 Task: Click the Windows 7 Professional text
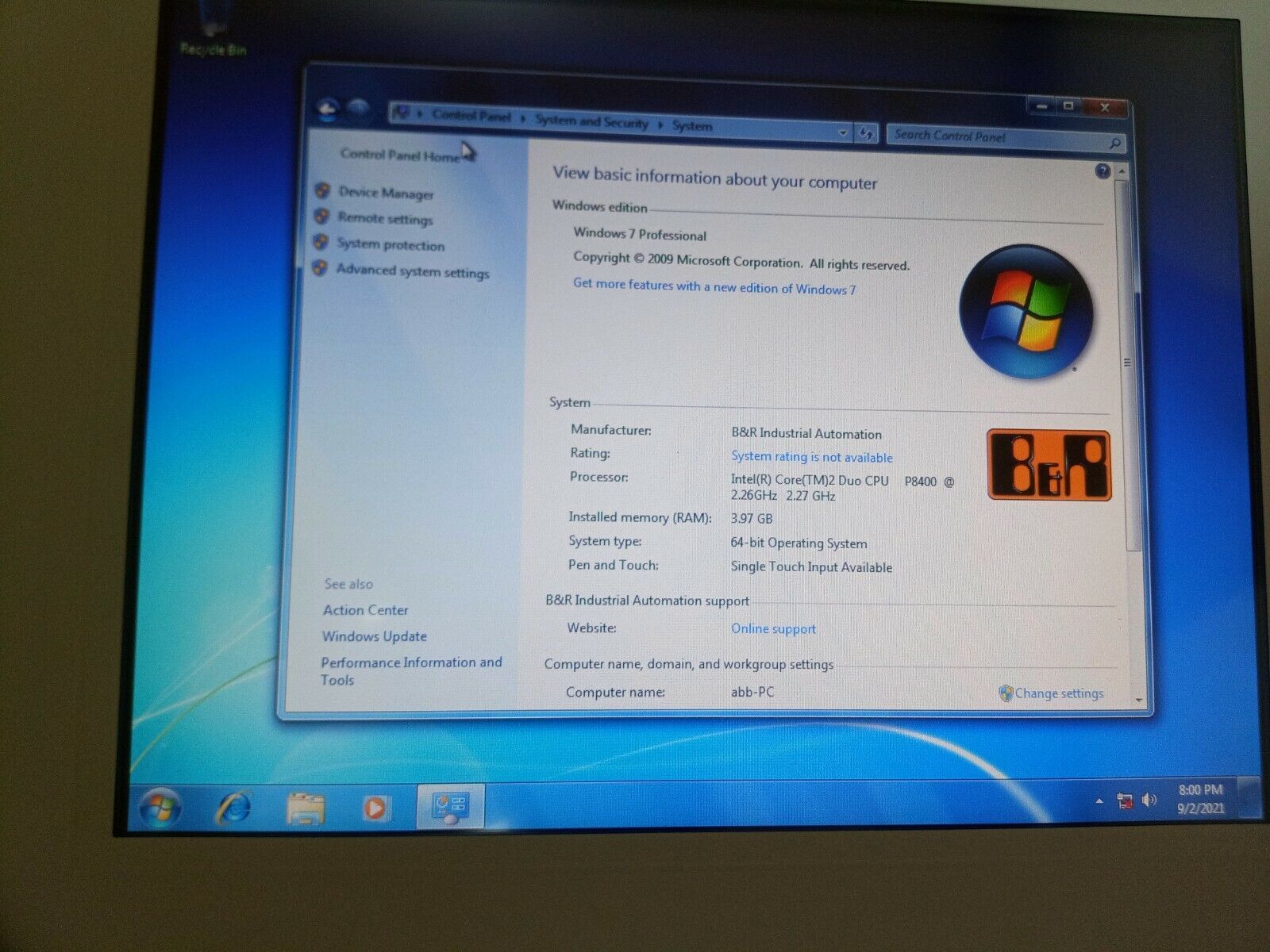[640, 234]
